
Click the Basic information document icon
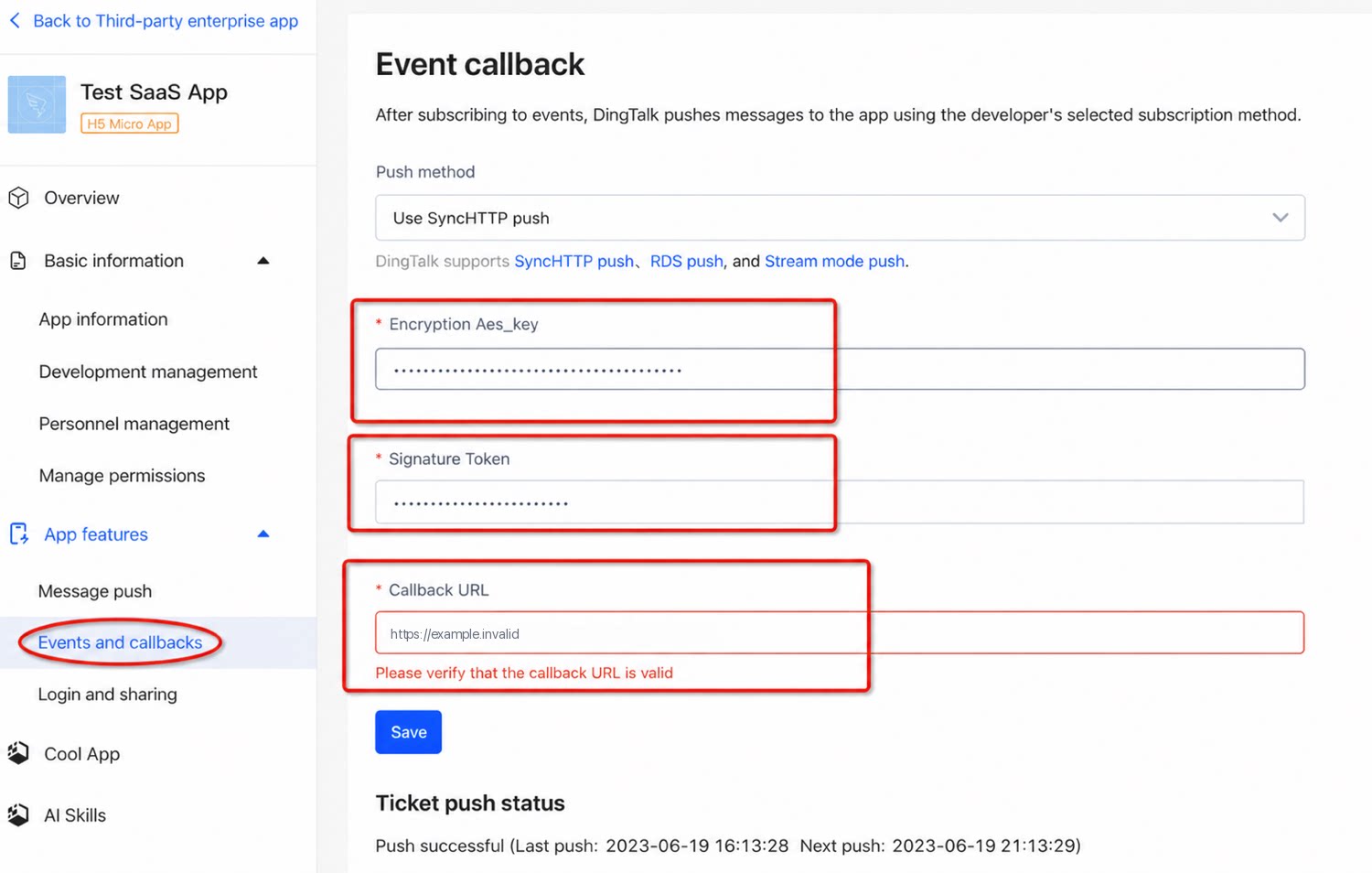[x=18, y=261]
